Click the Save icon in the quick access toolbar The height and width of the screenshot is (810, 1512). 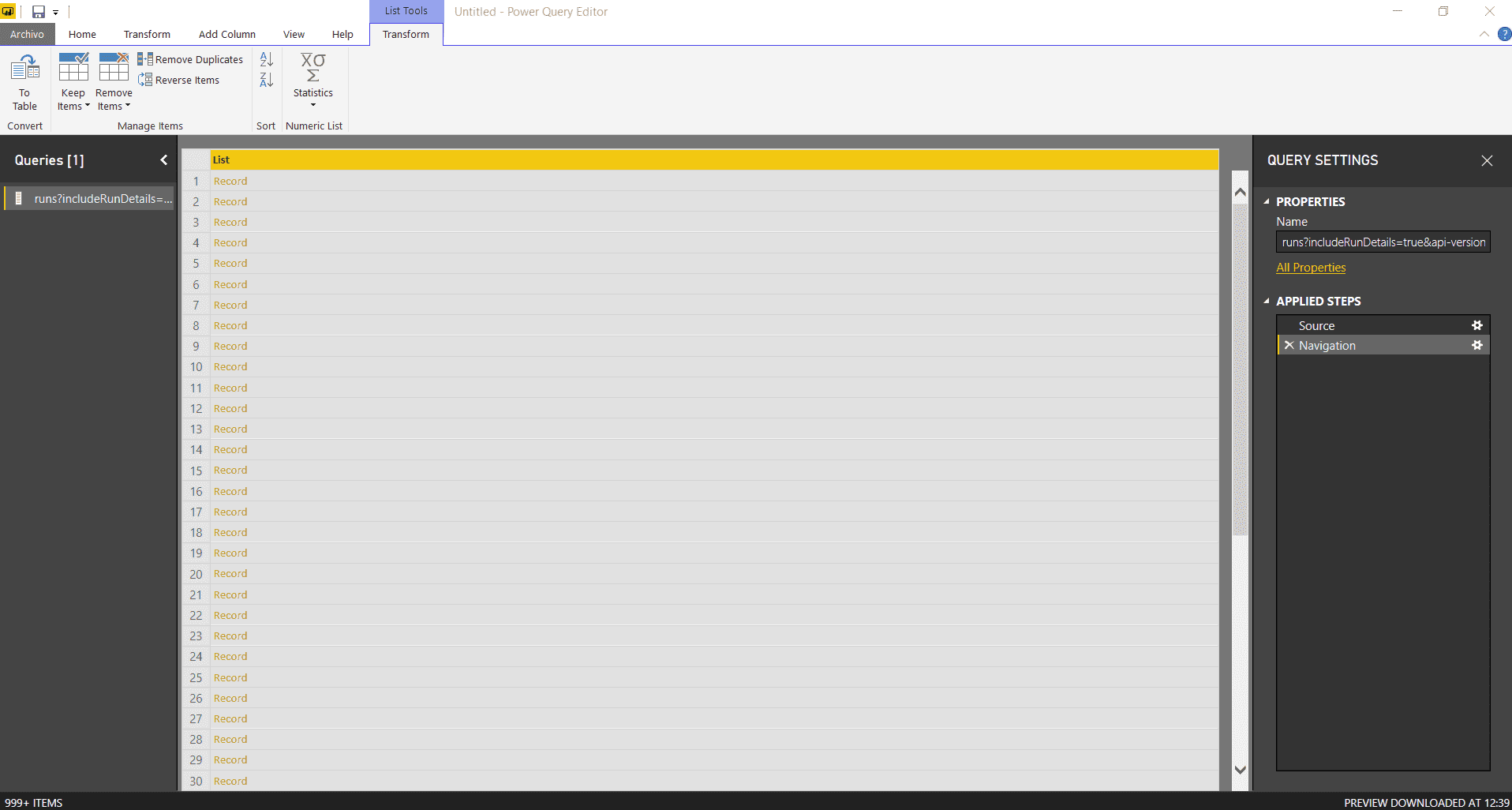[37, 11]
